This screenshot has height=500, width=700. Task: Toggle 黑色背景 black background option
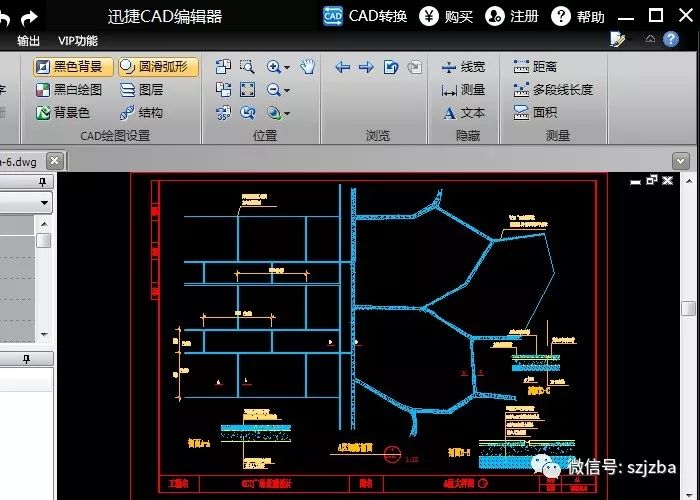tap(69, 67)
